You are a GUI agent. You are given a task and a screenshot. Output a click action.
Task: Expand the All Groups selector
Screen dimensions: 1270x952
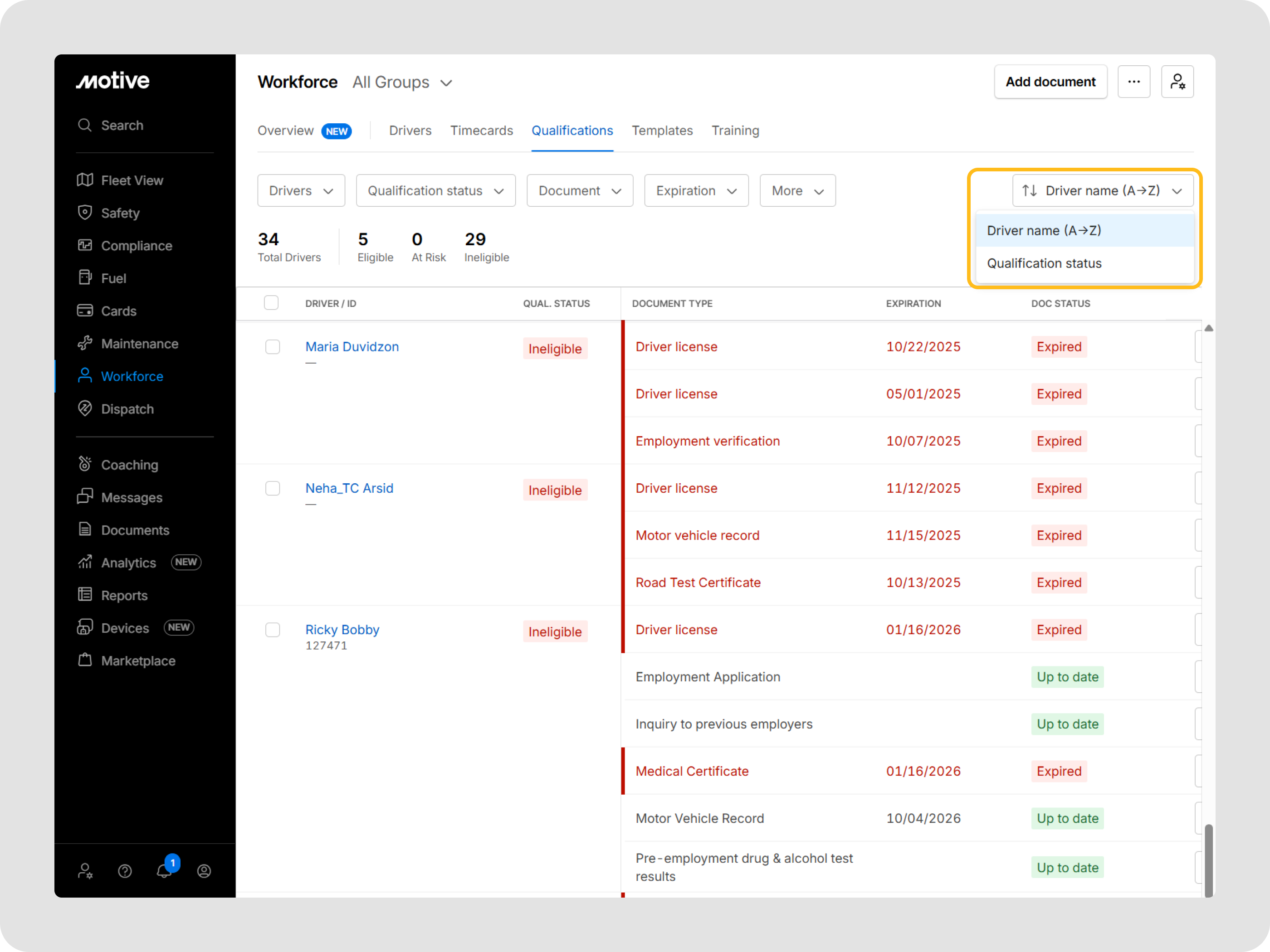[x=402, y=83]
